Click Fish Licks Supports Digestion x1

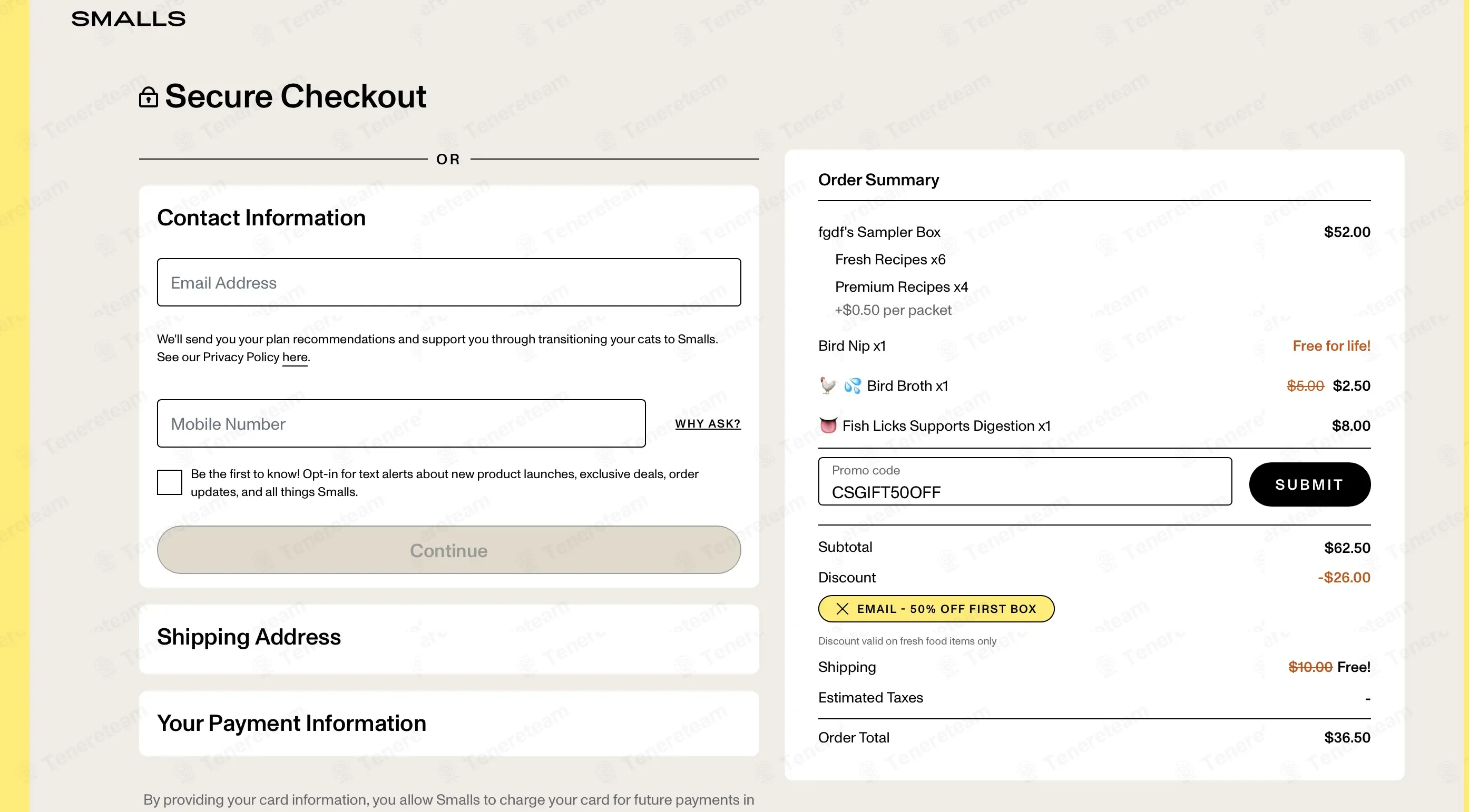pos(946,425)
